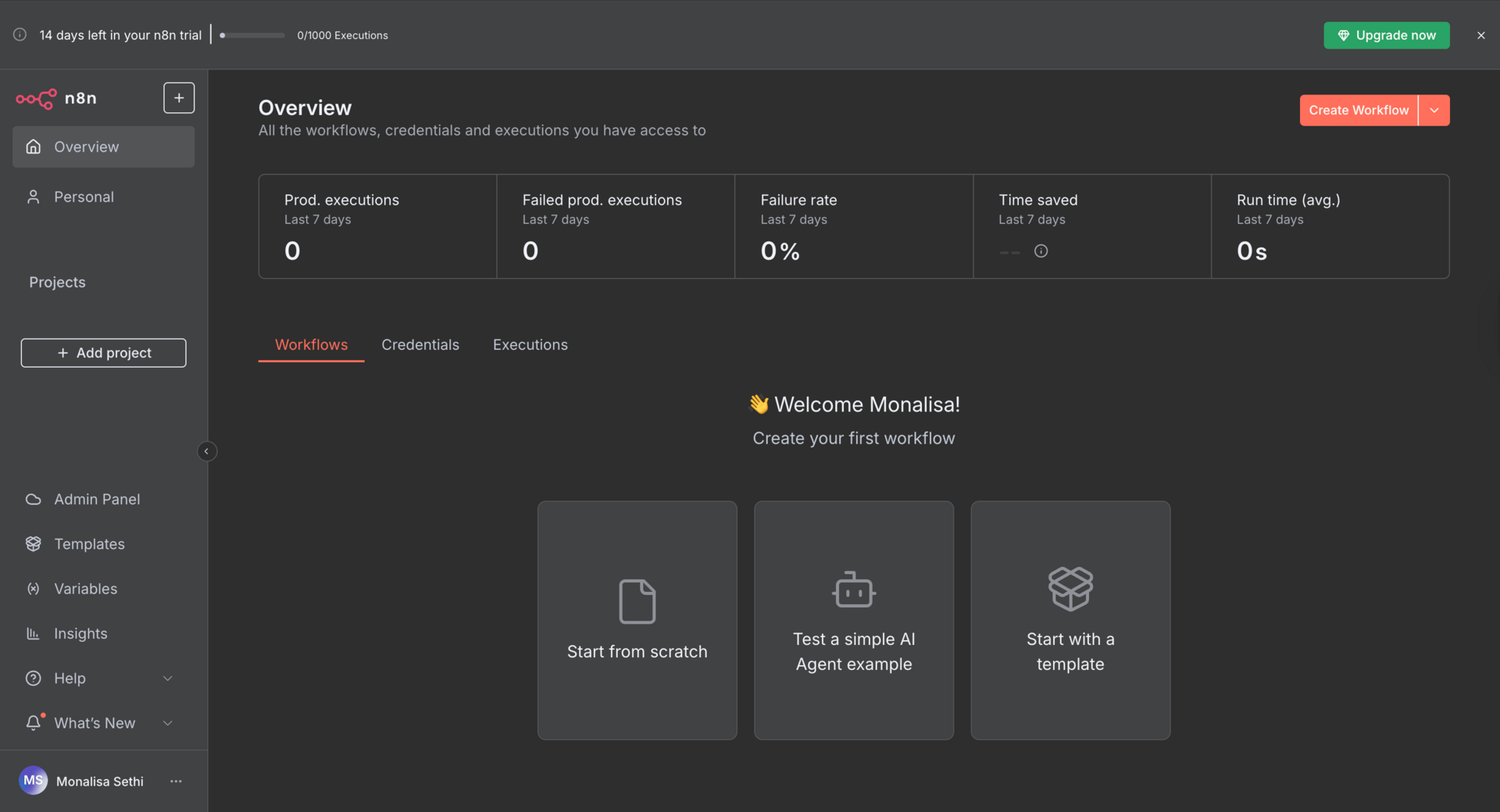Switch to the Credentials tab
The image size is (1500, 812).
pyautogui.click(x=420, y=344)
